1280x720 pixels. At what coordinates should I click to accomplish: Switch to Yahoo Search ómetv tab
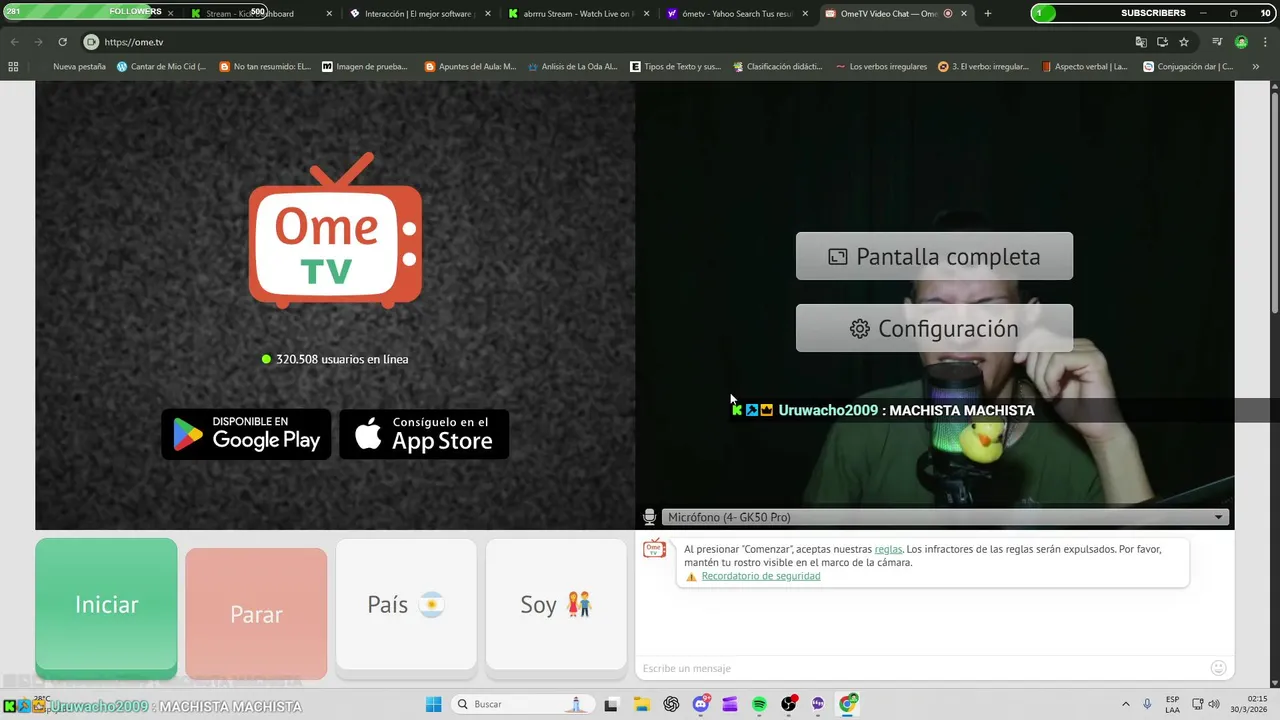737,14
